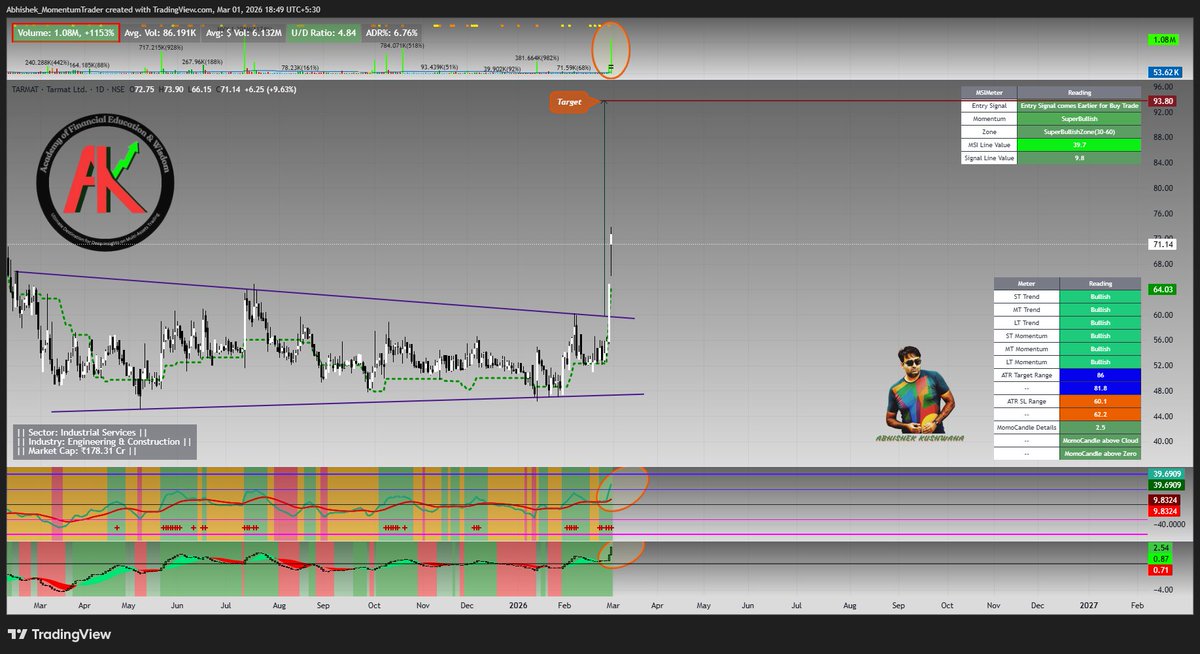Click the 93.80 target price label
This screenshot has height=654, width=1200.
tap(1163, 101)
